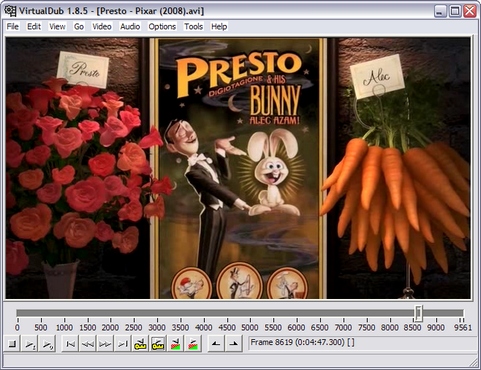Jump to the start of the video

[x=70, y=344]
